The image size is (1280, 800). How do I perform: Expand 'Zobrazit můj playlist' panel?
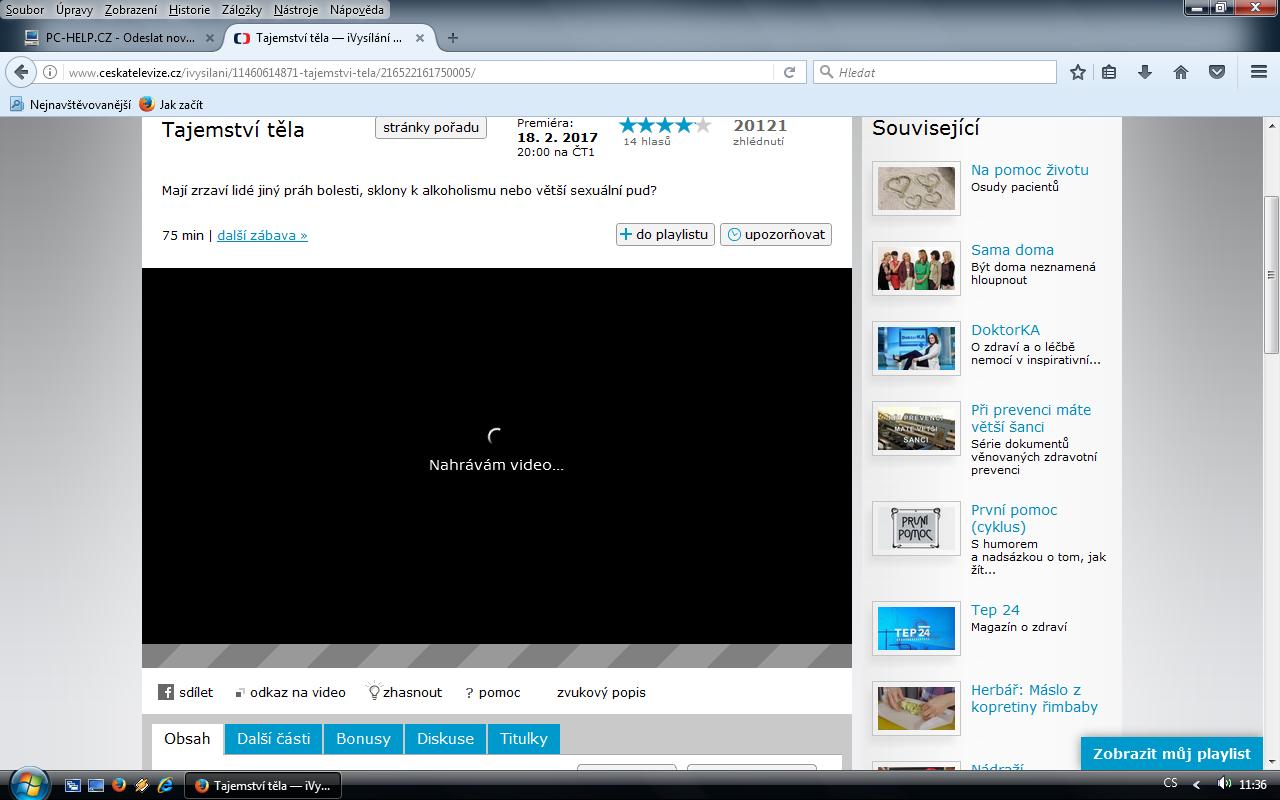[1171, 754]
